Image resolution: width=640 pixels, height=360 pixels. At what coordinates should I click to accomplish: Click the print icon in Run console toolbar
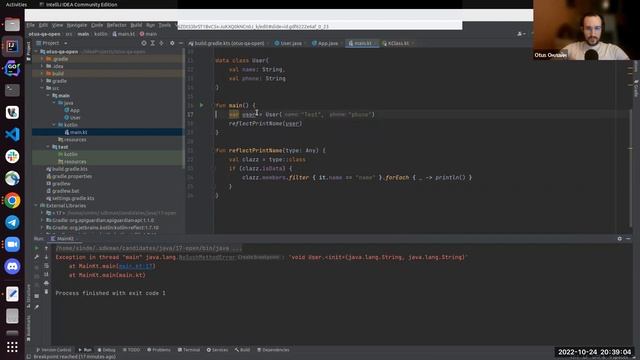tap(46, 283)
